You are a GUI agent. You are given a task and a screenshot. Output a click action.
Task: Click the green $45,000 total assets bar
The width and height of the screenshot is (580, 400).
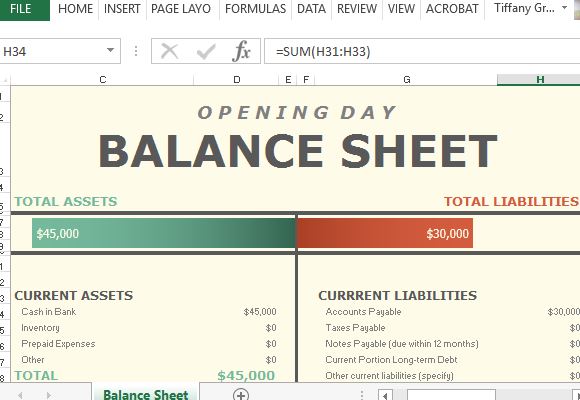(163, 233)
